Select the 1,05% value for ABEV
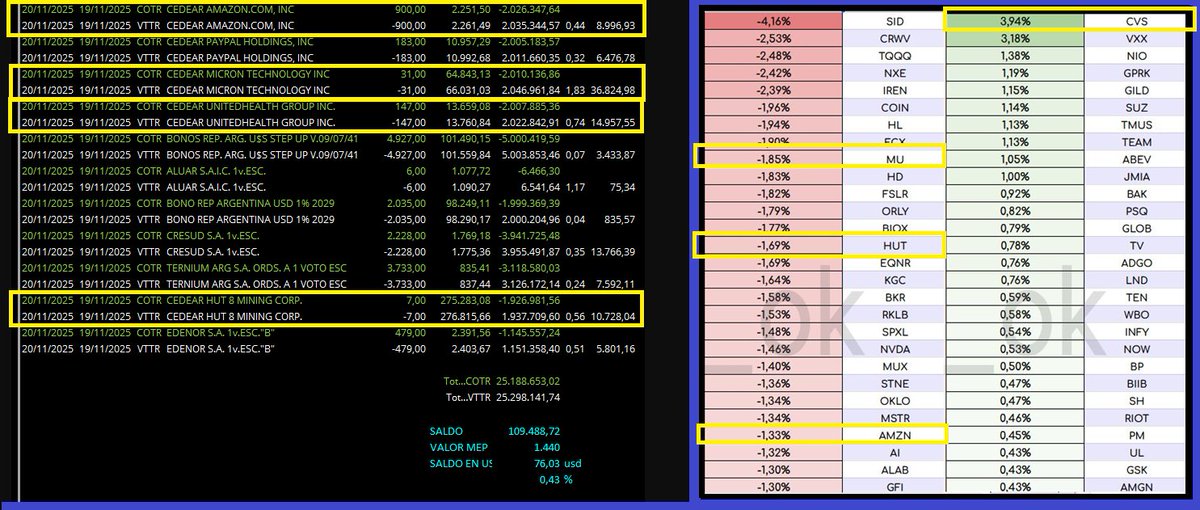Image resolution: width=1200 pixels, height=510 pixels. pos(1015,158)
